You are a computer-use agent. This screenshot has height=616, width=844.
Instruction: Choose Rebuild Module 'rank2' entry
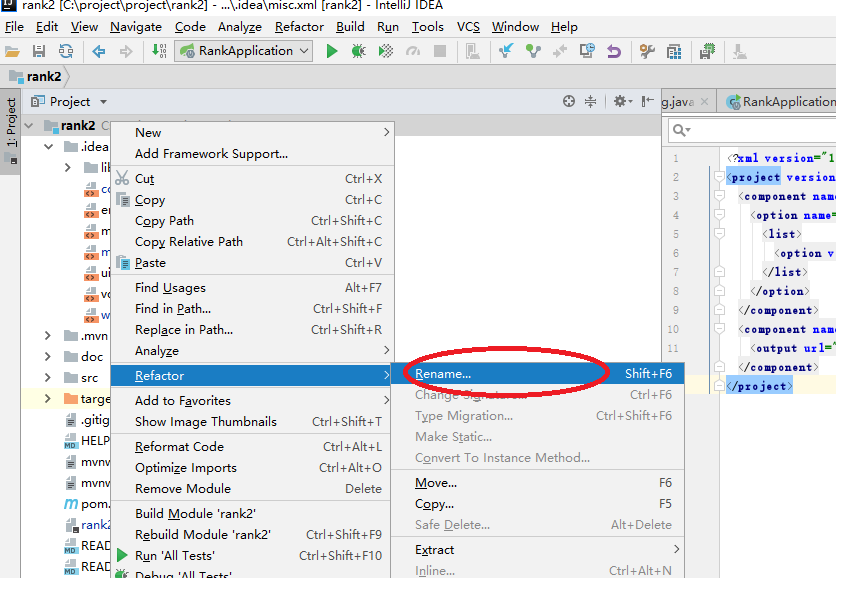click(x=252, y=535)
